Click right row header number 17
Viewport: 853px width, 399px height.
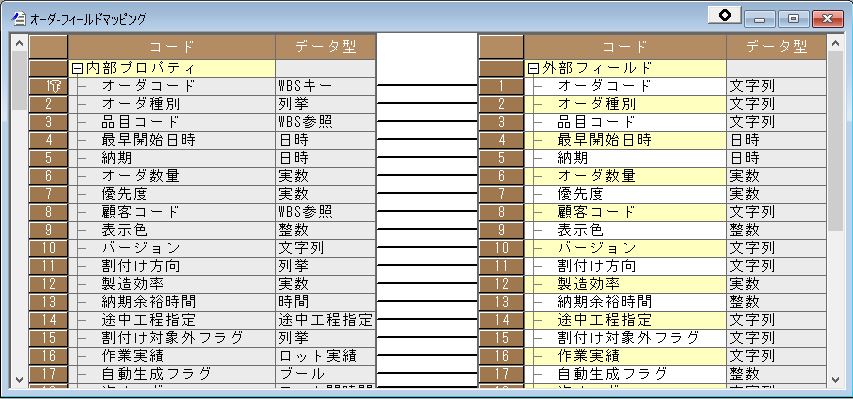[x=501, y=373]
